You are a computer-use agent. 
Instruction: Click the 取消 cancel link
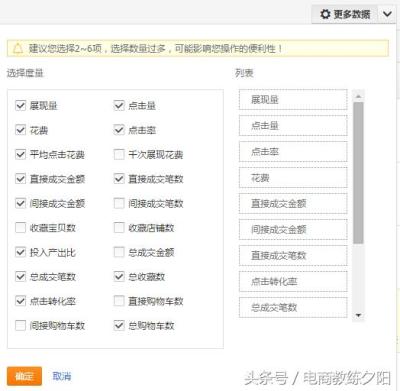(62, 376)
